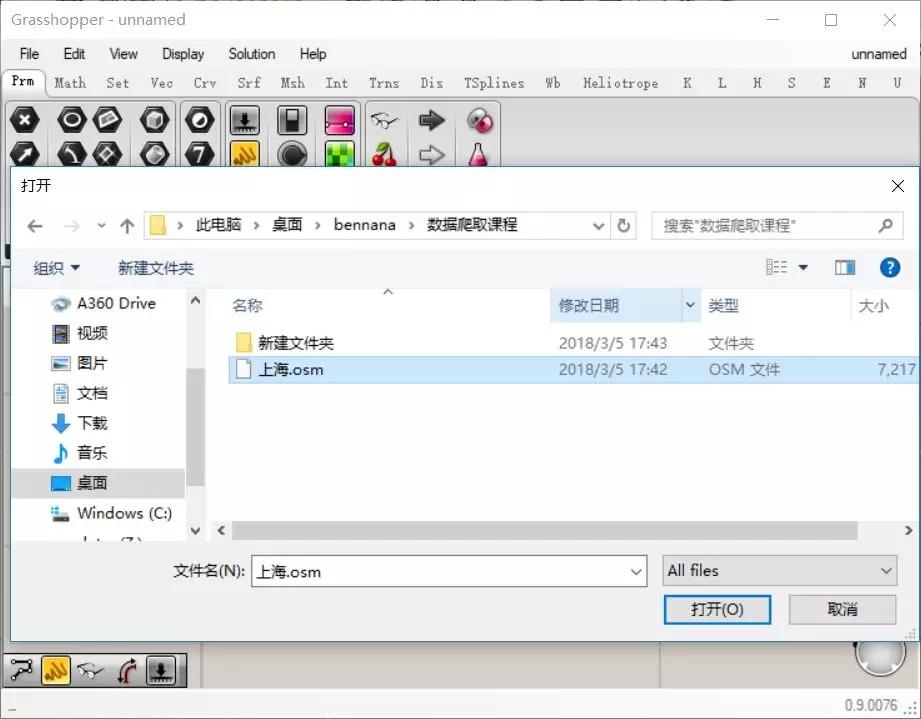Expand the 文件名 combo box dropdown
This screenshot has height=719, width=921.
[636, 572]
